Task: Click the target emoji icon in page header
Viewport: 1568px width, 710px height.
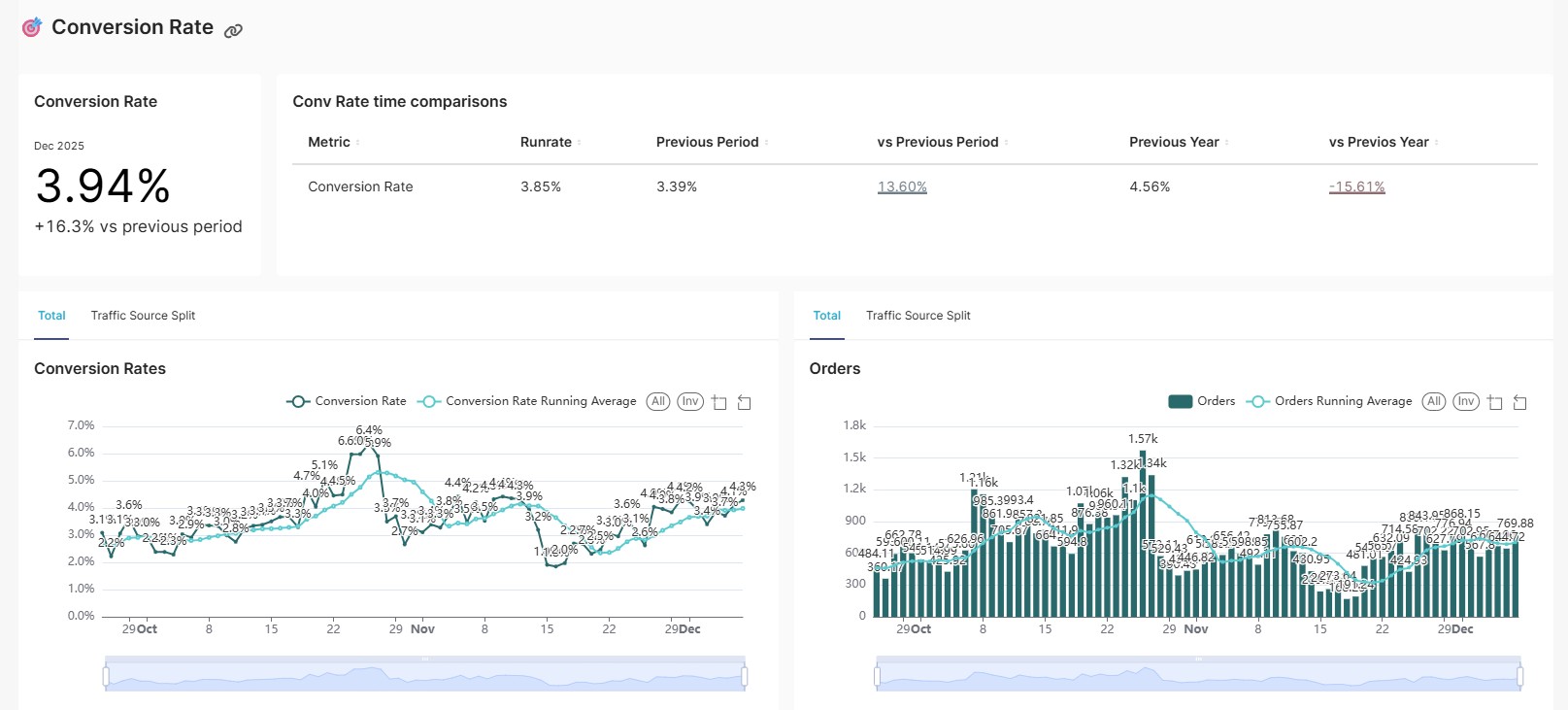Action: point(32,27)
